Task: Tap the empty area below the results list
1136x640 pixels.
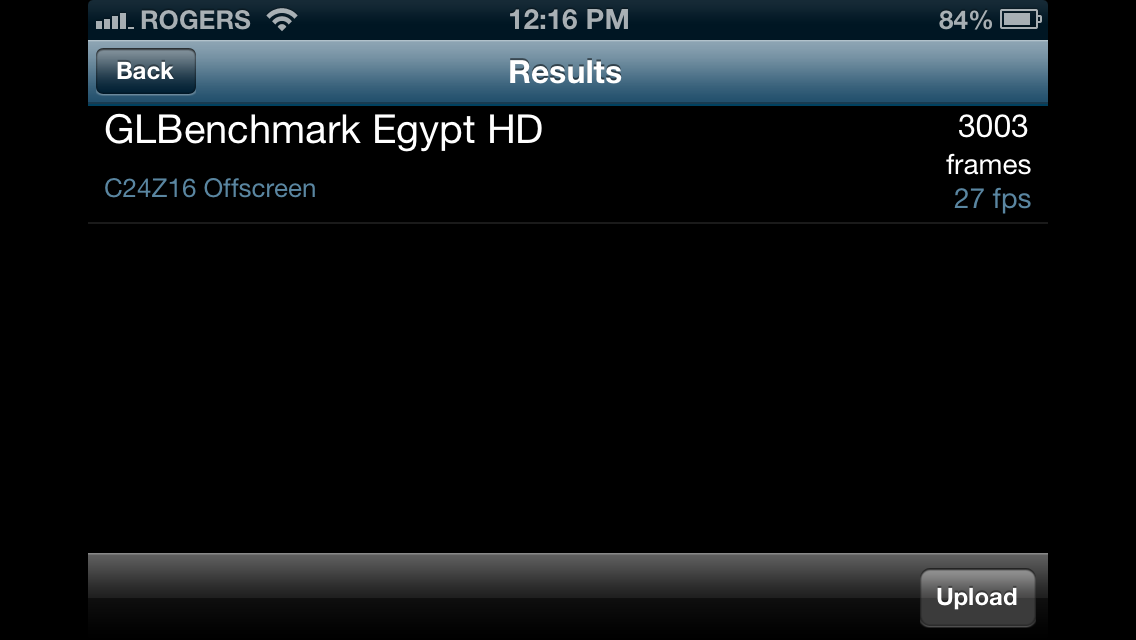Action: click(x=568, y=388)
